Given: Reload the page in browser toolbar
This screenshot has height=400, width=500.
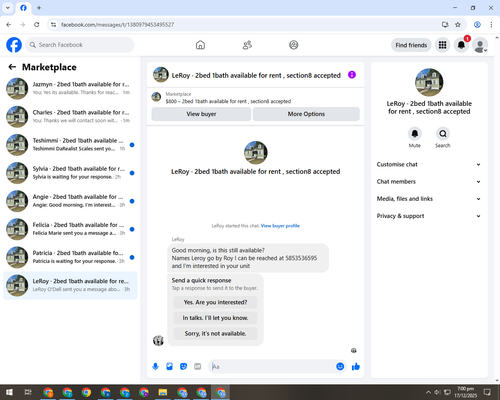Looking at the screenshot, I should pyautogui.click(x=37, y=25).
